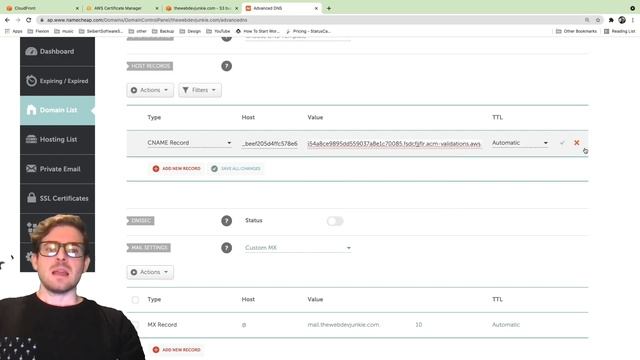Open the music bookmarks folder

coord(64,31)
